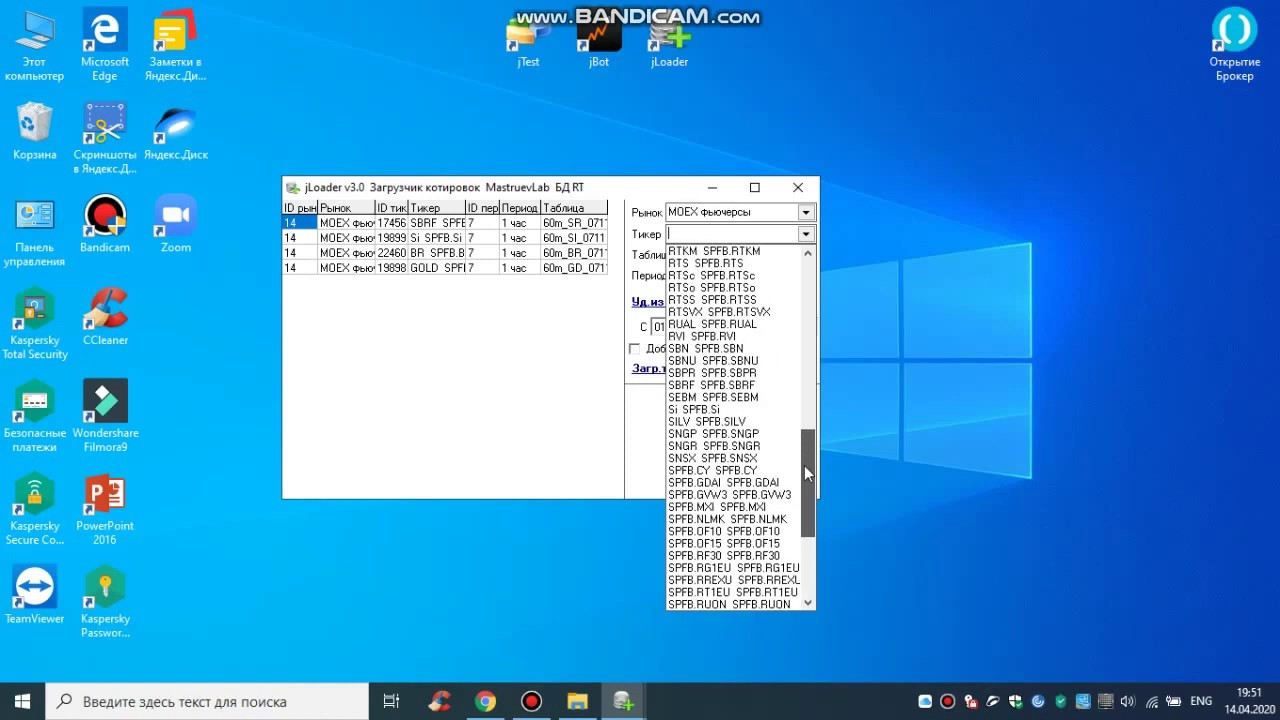
Task: Pick the SILV SPFB.SILV list entry
Action: coord(706,422)
